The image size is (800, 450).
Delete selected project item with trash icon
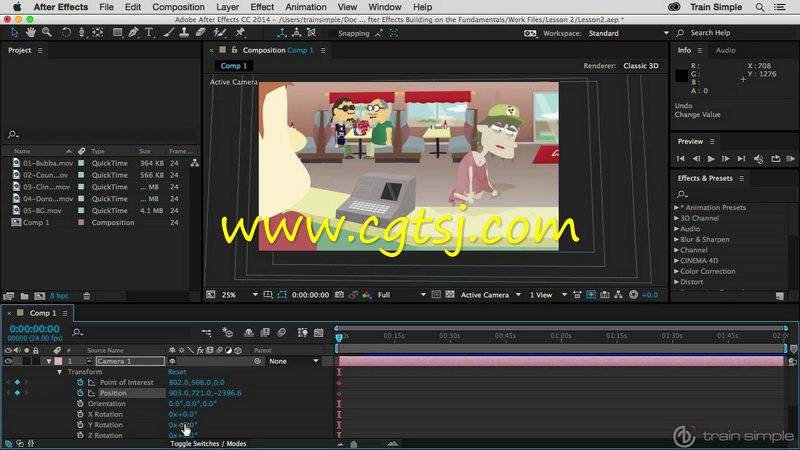pyautogui.click(x=87, y=296)
